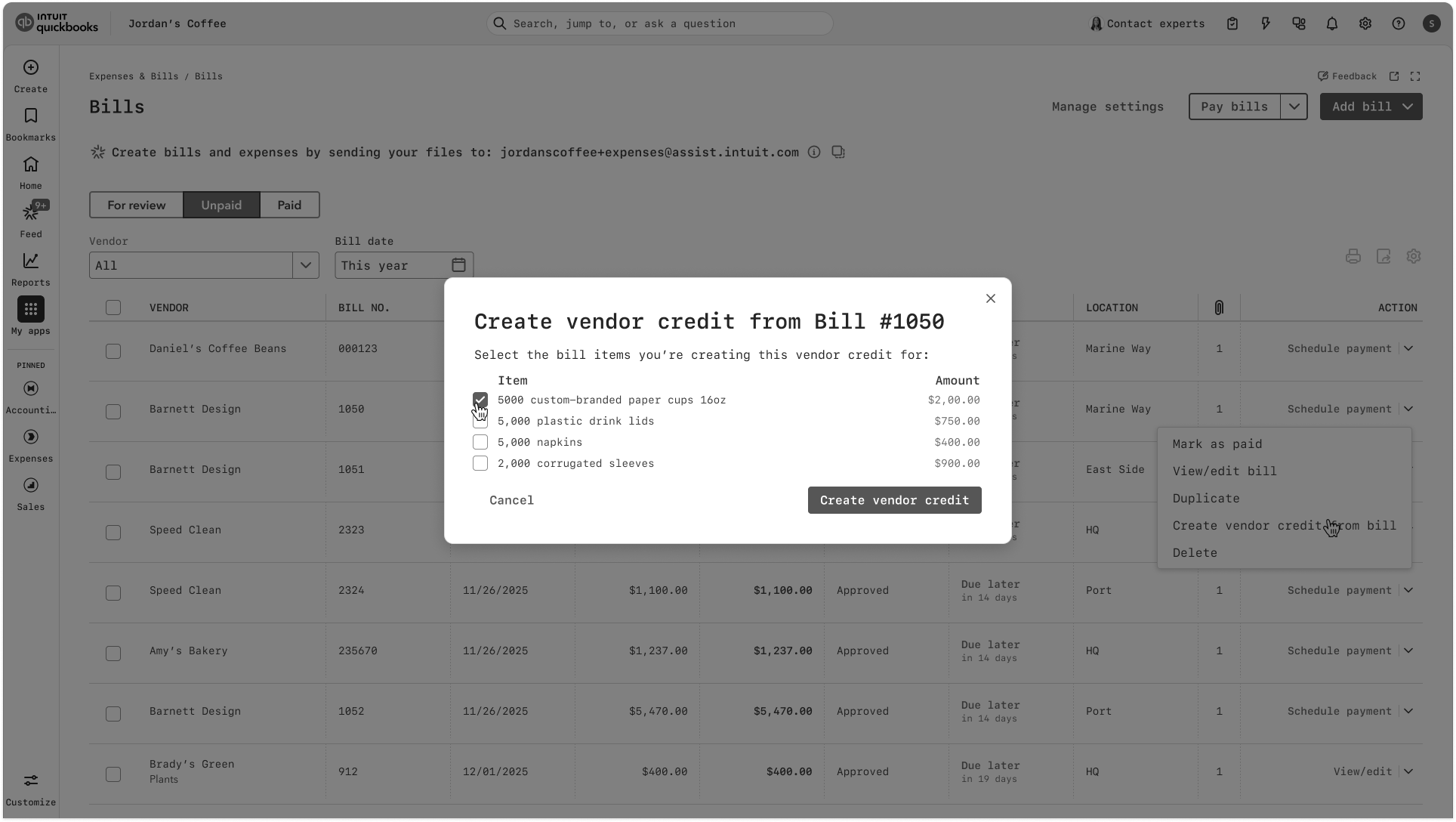Choose Delete from the action menu
Image resolution: width=1456 pixels, height=822 pixels.
tap(1284, 553)
